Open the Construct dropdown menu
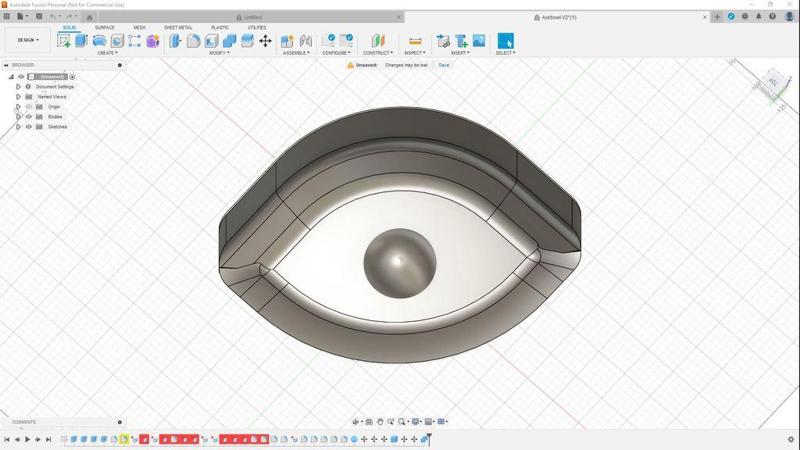Viewport: 800px width, 450px height. [x=378, y=53]
